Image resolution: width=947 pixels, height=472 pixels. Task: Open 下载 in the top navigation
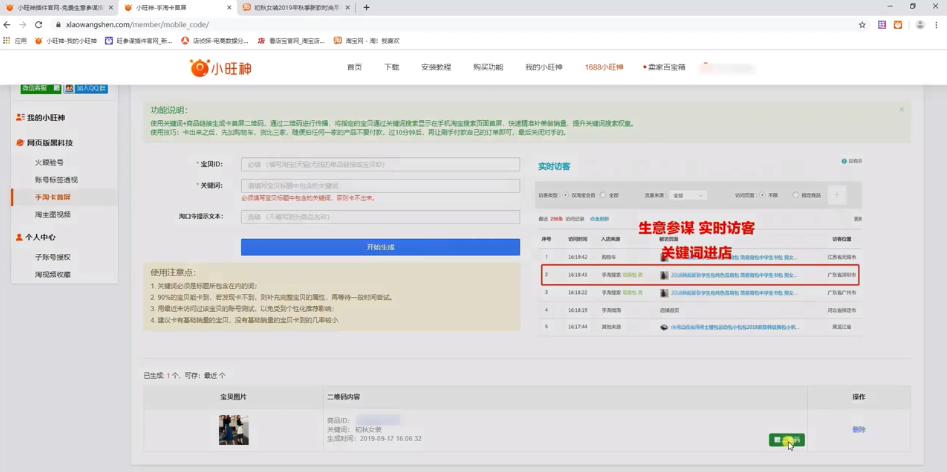(x=391, y=67)
